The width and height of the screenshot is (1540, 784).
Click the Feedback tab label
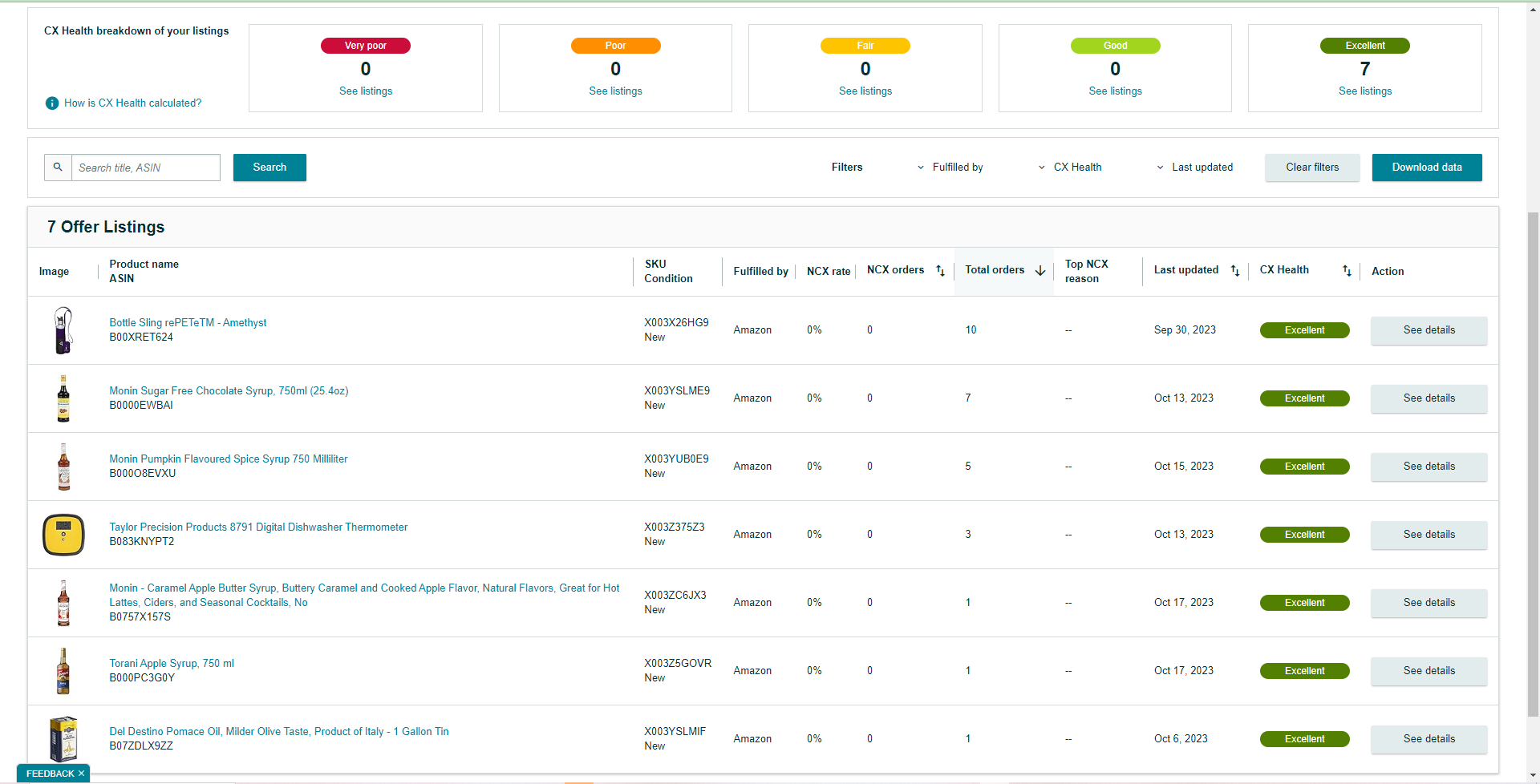click(x=50, y=774)
